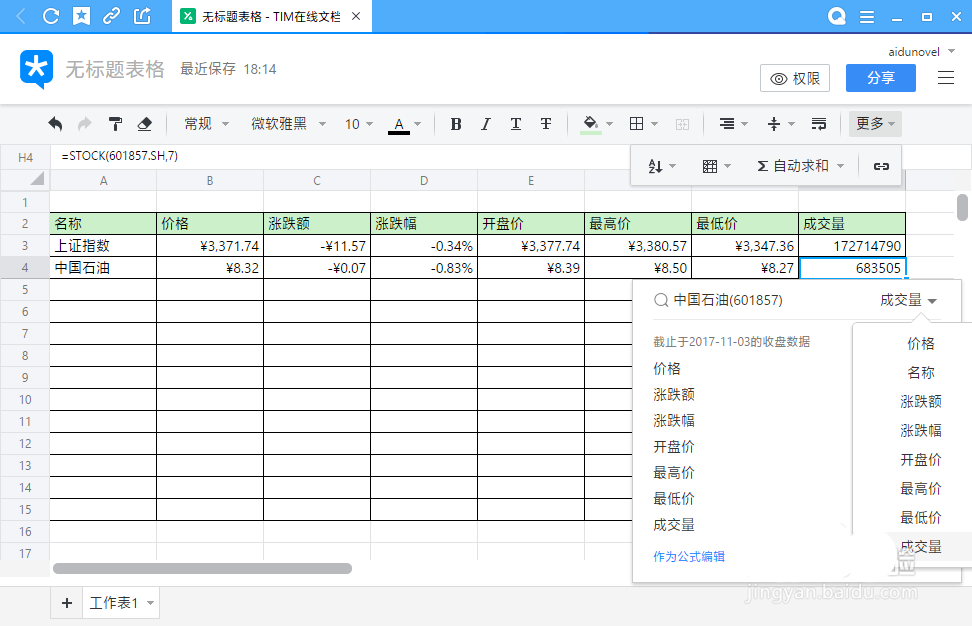This screenshot has width=972, height=626.
Task: Choose 涨跌额 in the dropdown list
Action: [921, 402]
